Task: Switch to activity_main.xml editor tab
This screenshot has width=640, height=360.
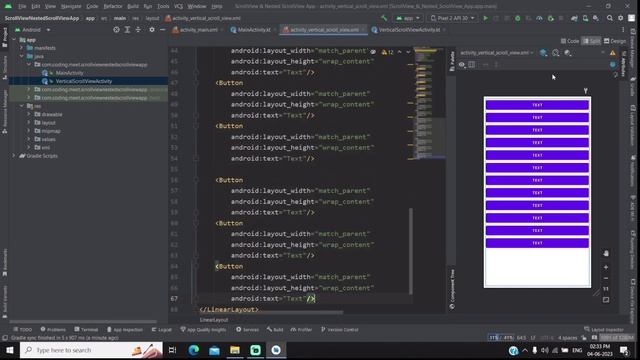Action: (x=198, y=30)
